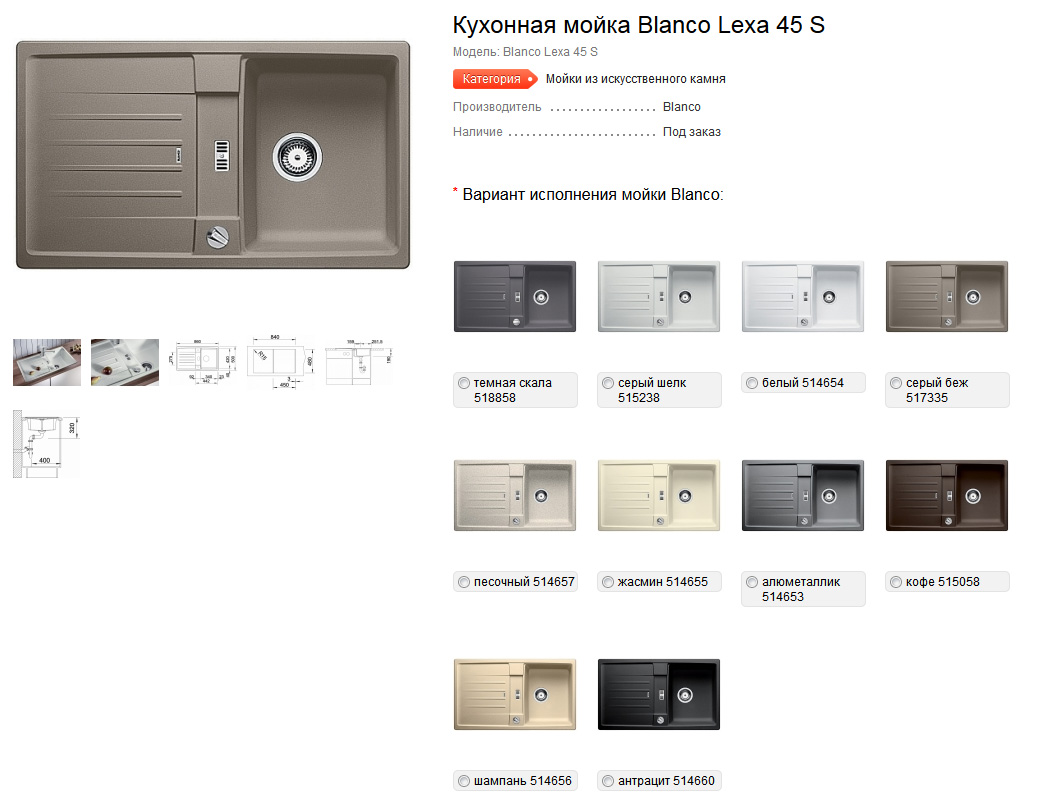Image resolution: width=1053 pixels, height=810 pixels.
Task: Click the black anthracite sink swatch image
Action: click(659, 694)
